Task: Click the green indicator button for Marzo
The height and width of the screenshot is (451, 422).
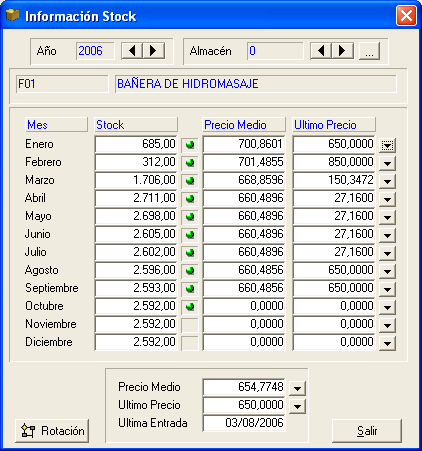Action: (x=190, y=181)
